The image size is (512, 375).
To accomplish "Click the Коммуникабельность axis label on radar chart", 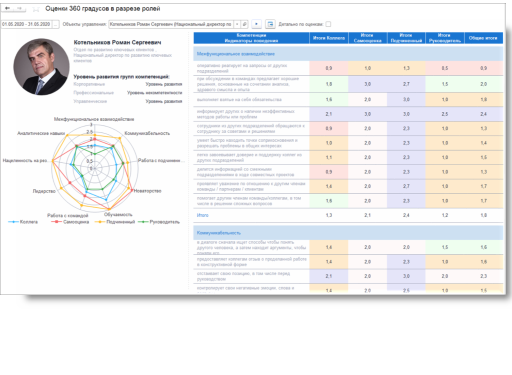I will coord(147,133).
